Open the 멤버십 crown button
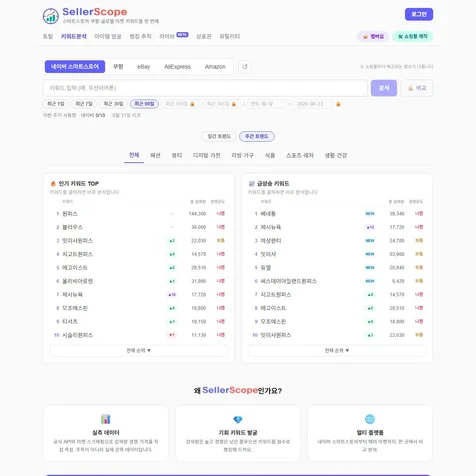The width and height of the screenshot is (476, 476). click(373, 36)
